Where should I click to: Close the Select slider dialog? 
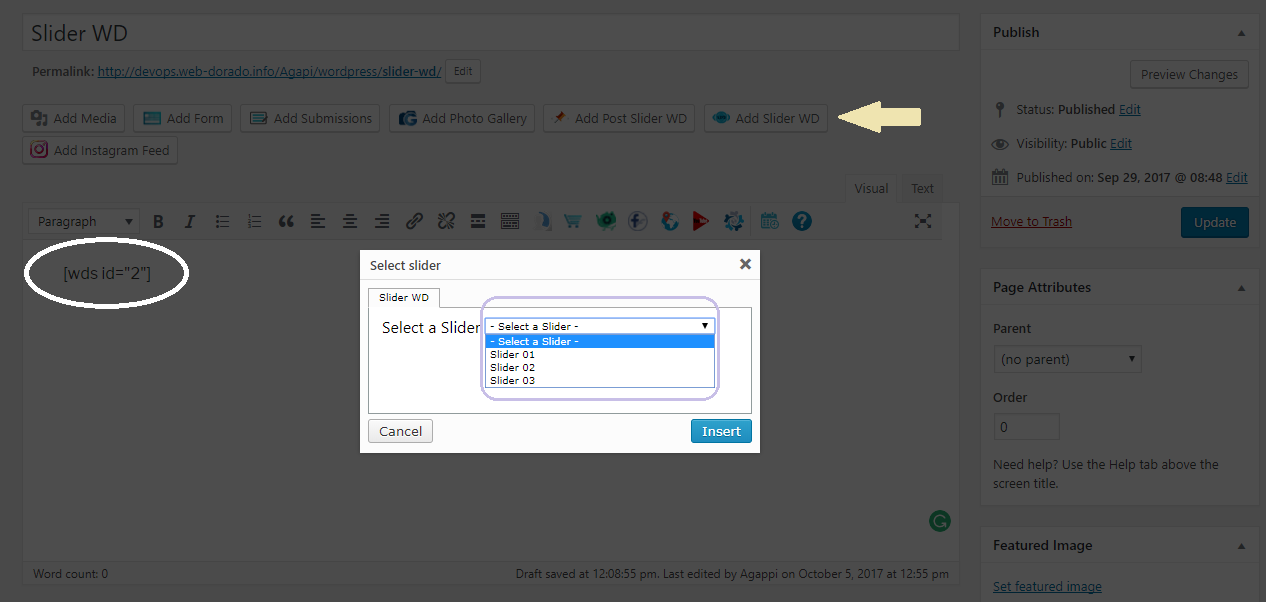click(745, 265)
